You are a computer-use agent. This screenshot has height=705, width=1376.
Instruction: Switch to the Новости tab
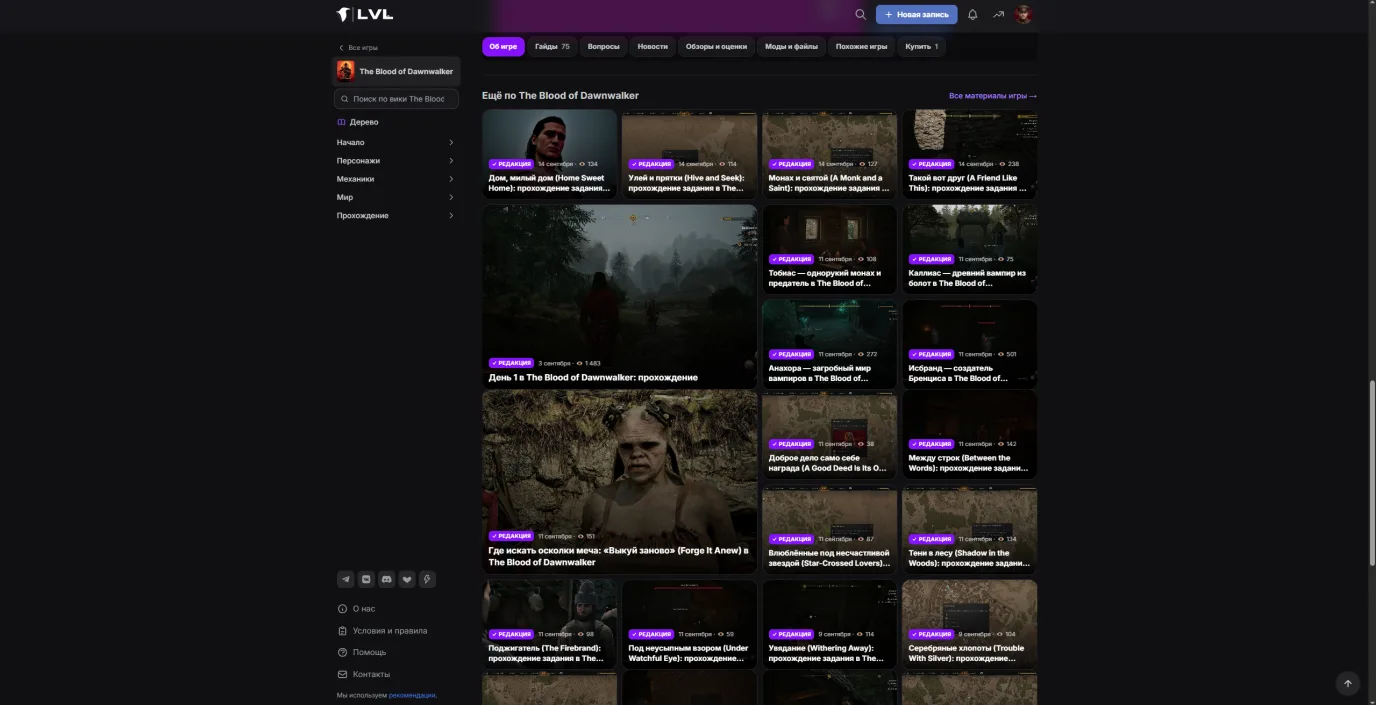[x=652, y=47]
